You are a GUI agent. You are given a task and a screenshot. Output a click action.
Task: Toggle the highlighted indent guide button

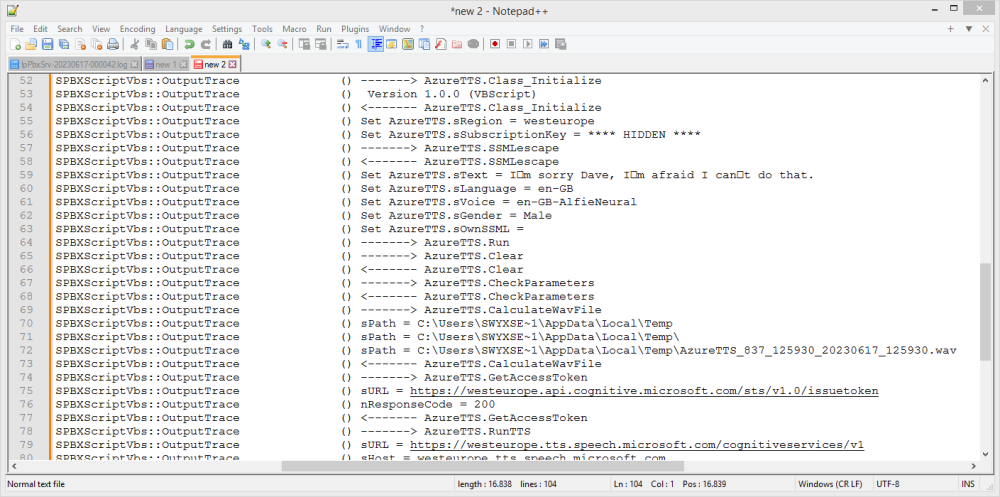click(x=376, y=44)
